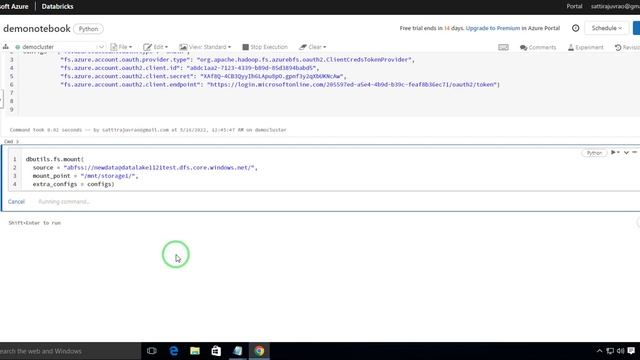Open the Edit menu

pos(156,47)
